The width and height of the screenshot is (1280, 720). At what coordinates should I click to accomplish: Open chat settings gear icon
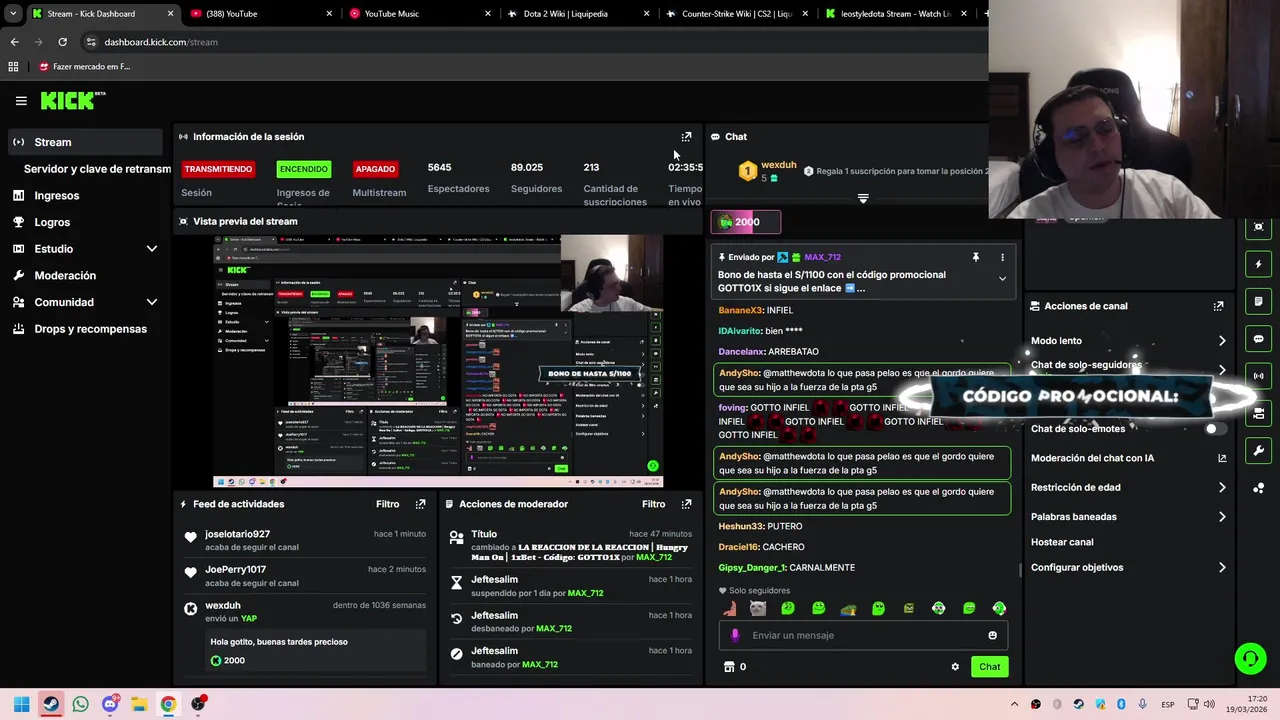tap(955, 667)
